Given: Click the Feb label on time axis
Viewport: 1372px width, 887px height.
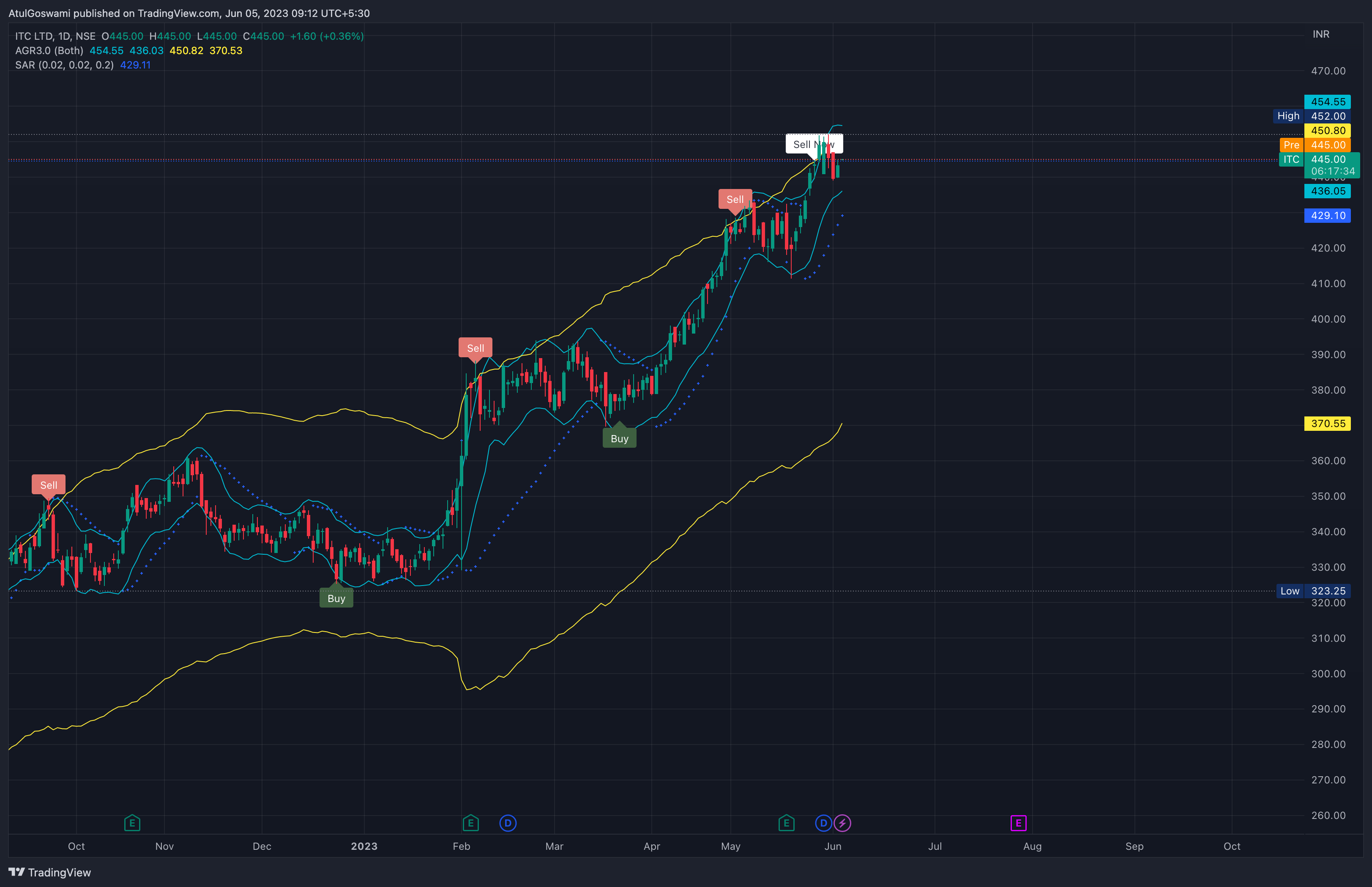Looking at the screenshot, I should click(461, 846).
